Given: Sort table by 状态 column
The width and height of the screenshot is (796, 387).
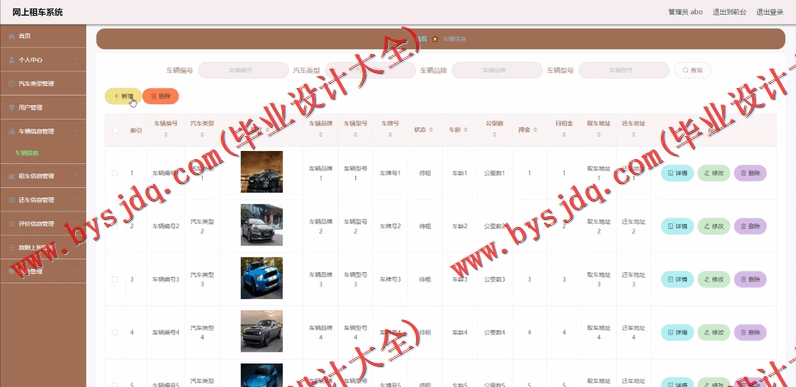Looking at the screenshot, I should [431, 130].
